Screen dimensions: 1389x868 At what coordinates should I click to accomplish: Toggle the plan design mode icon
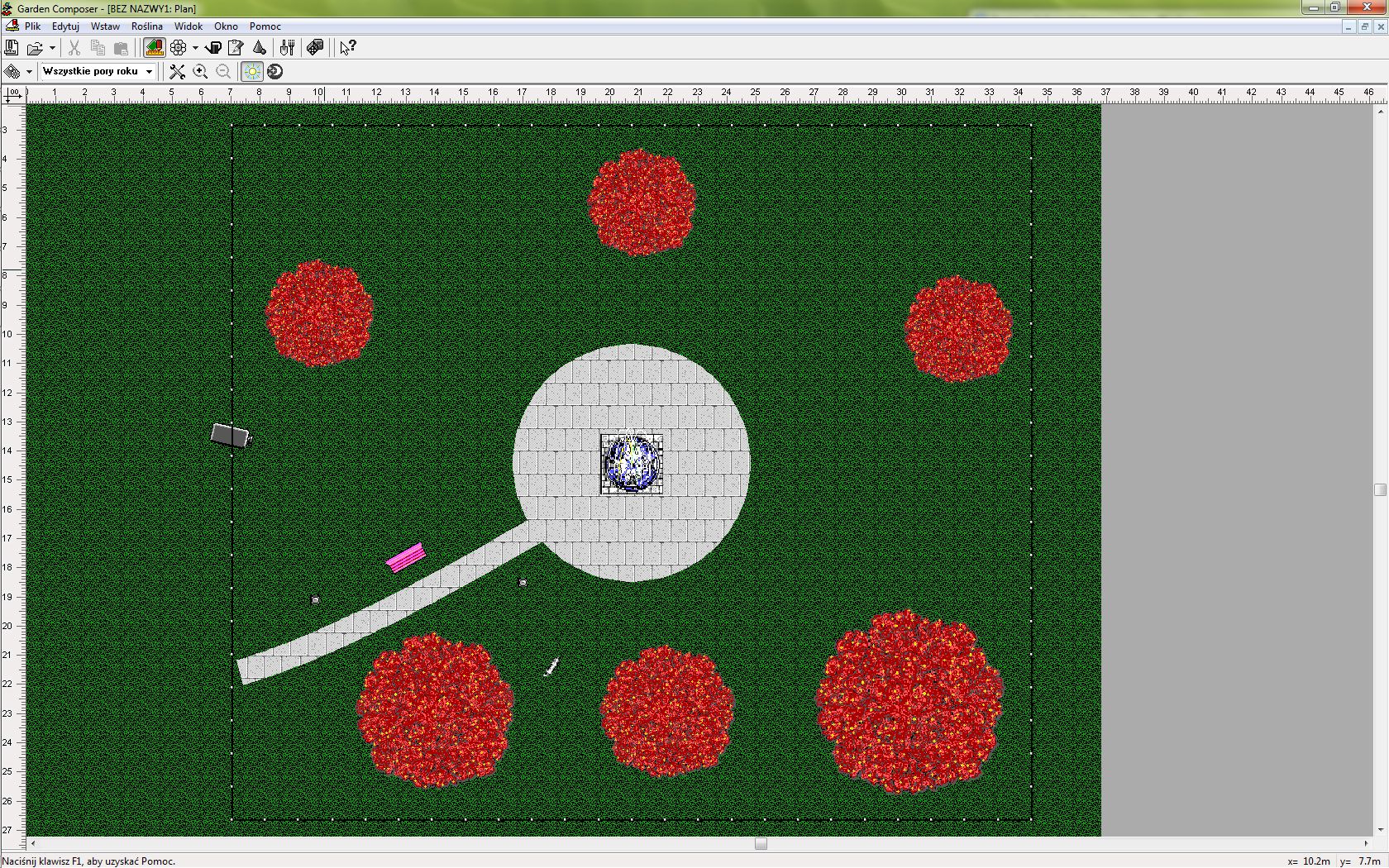coord(154,48)
